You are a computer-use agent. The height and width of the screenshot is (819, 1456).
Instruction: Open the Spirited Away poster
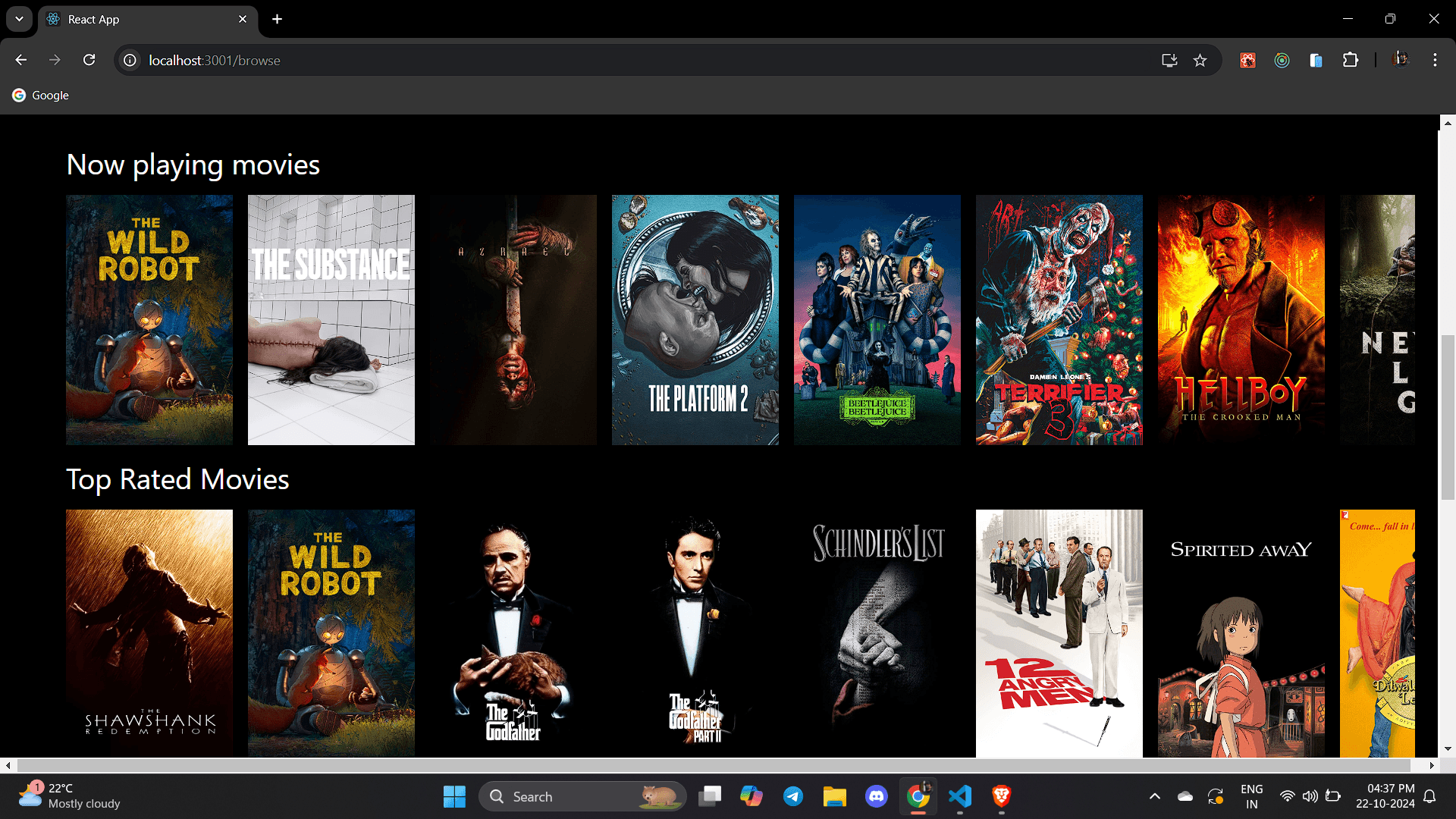(1241, 633)
